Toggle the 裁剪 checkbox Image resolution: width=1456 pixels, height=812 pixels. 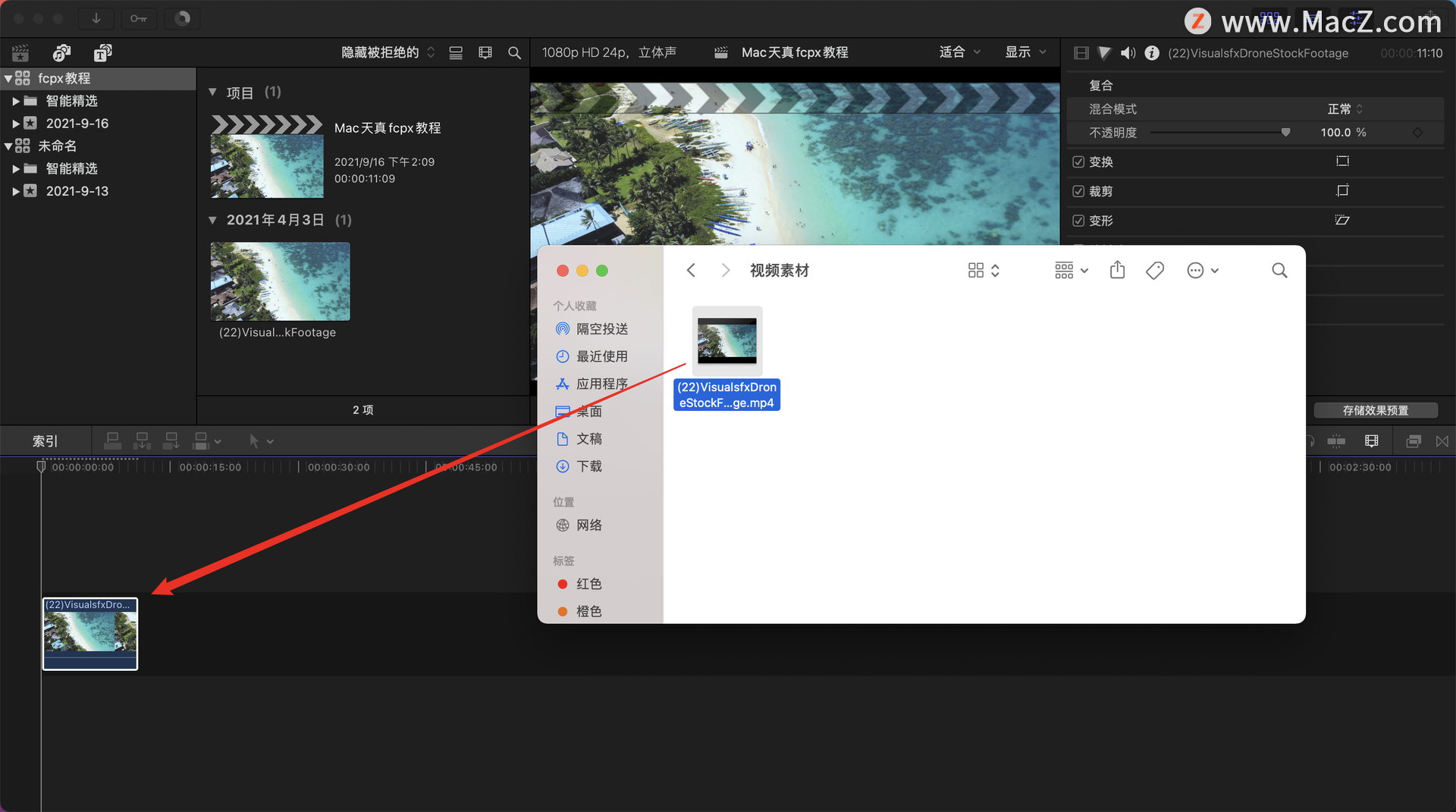(x=1078, y=191)
